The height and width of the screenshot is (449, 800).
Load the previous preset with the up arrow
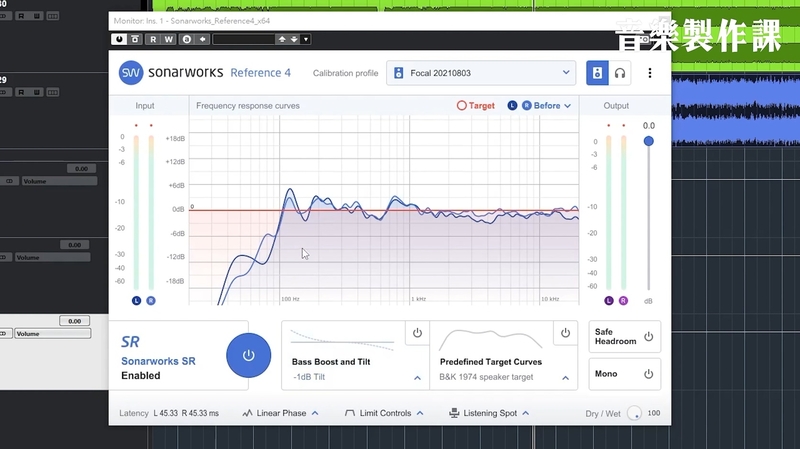pos(282,39)
